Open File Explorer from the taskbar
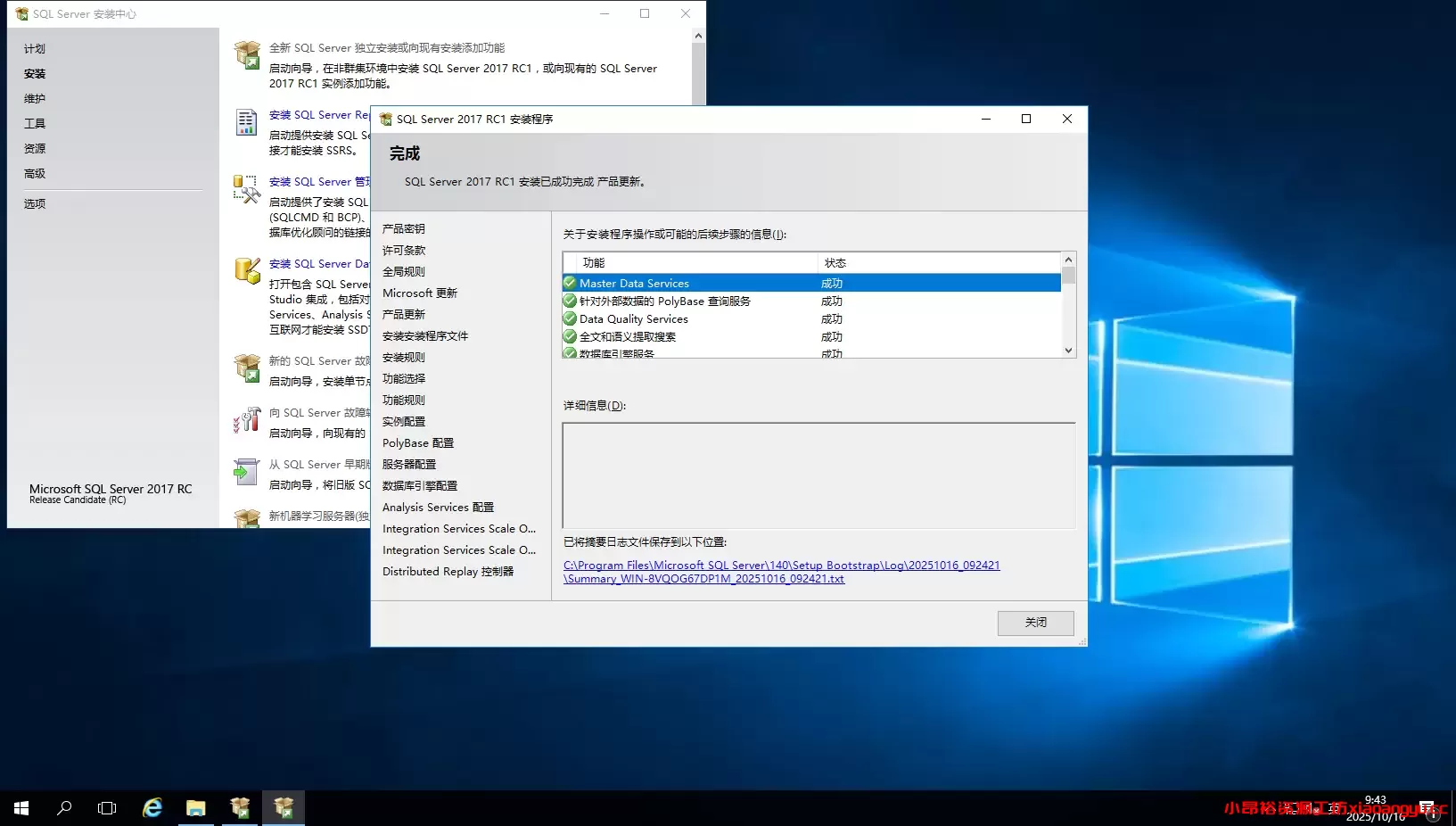 [195, 808]
